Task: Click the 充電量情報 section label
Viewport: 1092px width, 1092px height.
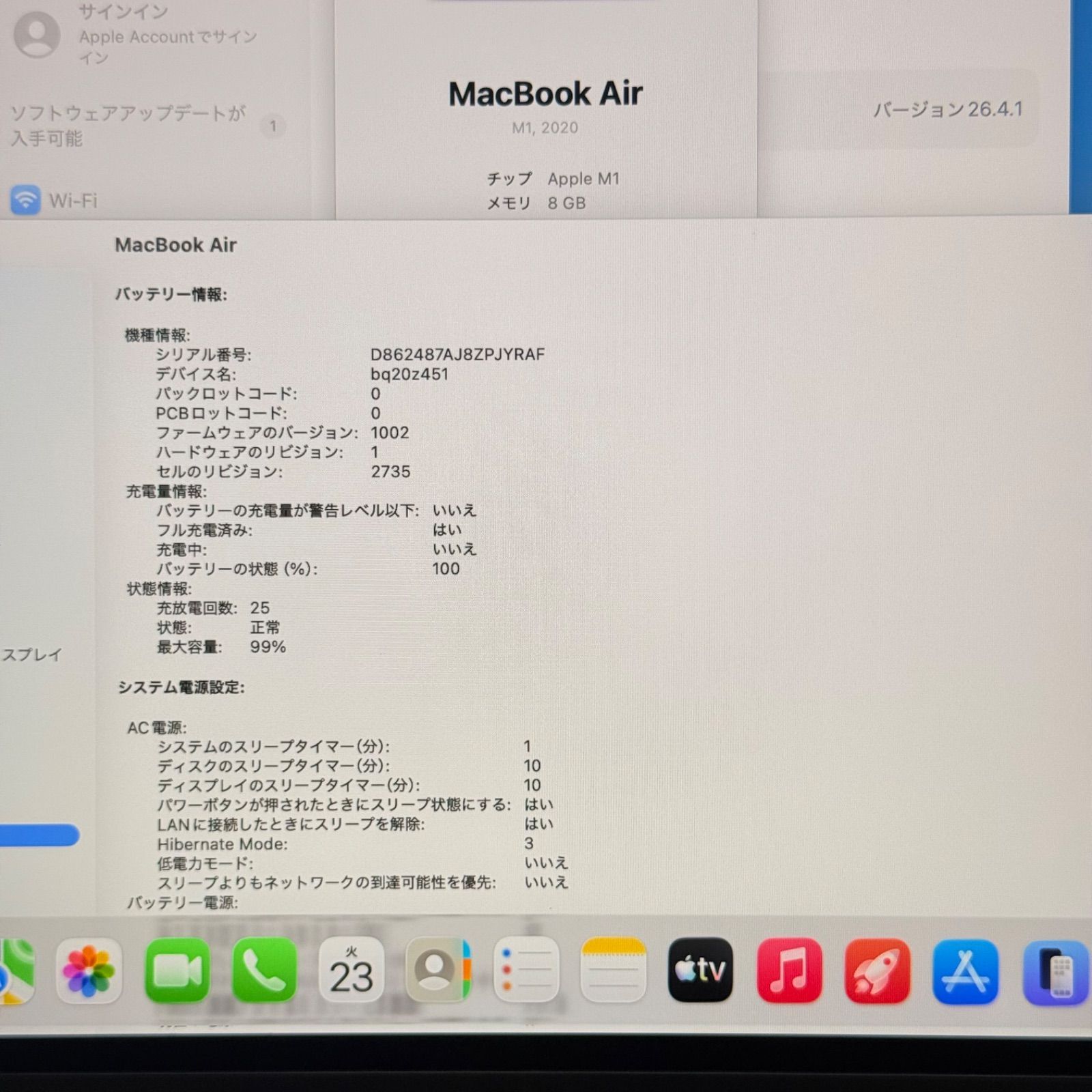Action: point(166,491)
